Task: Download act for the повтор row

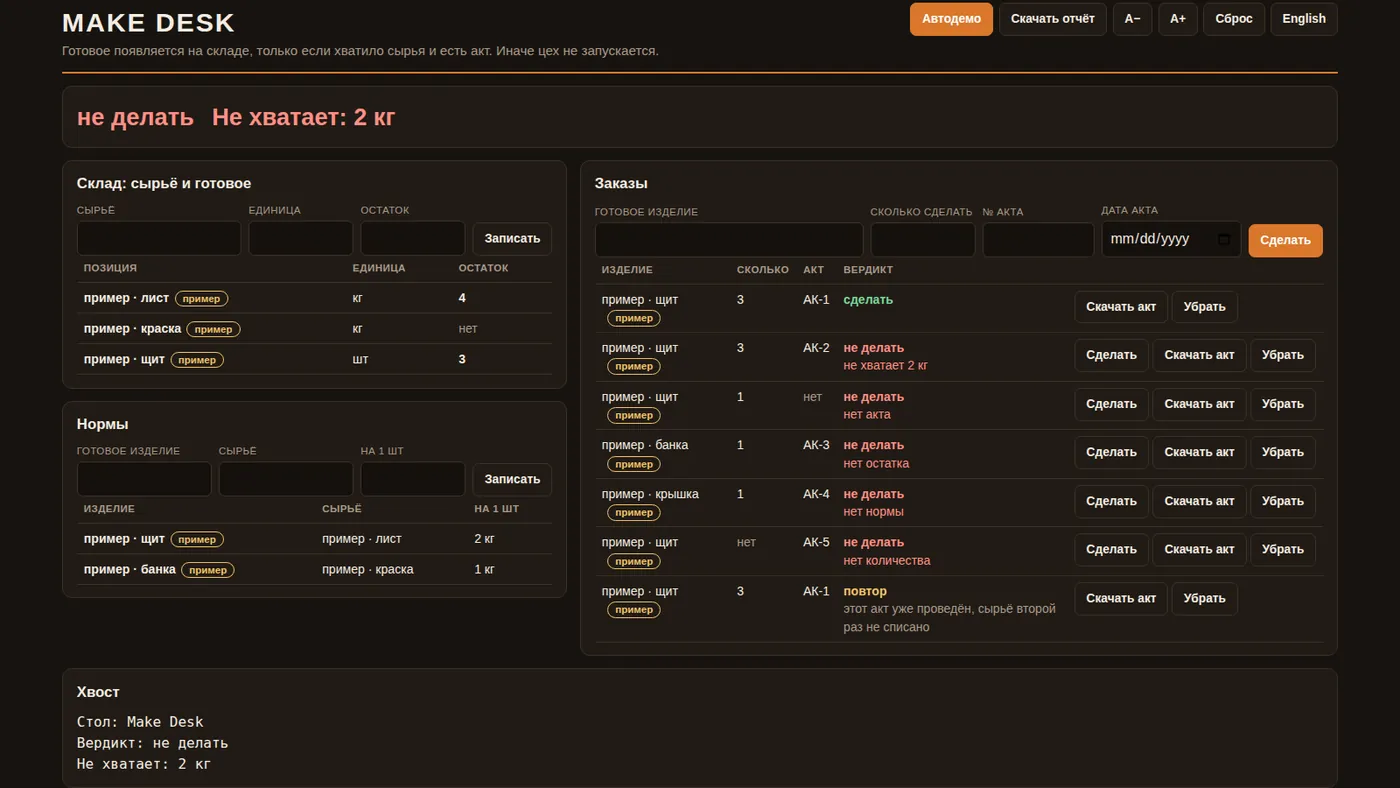Action: click(x=1121, y=598)
